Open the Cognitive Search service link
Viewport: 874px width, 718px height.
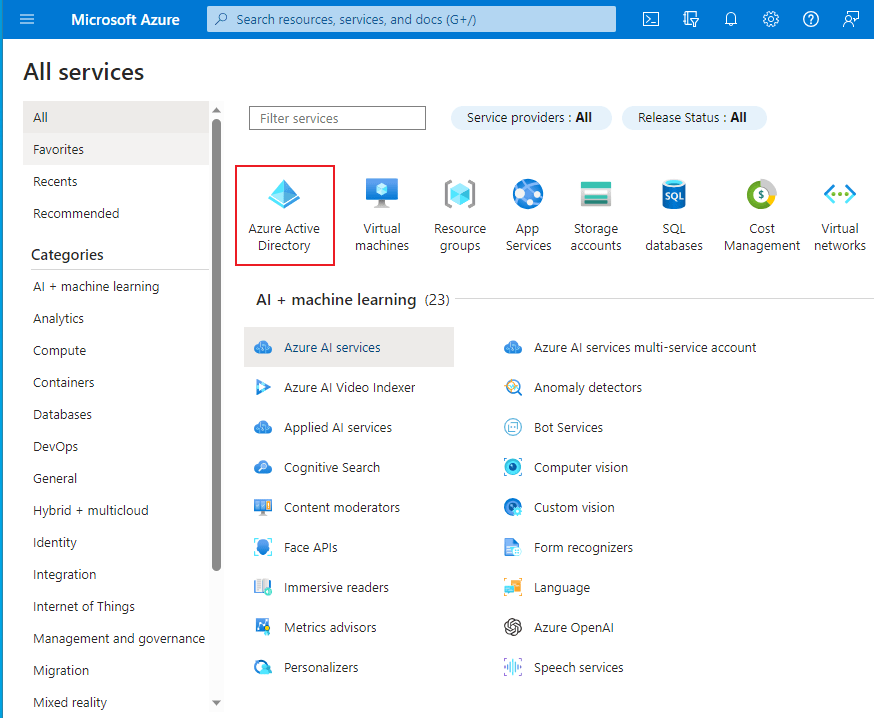pyautogui.click(x=332, y=468)
